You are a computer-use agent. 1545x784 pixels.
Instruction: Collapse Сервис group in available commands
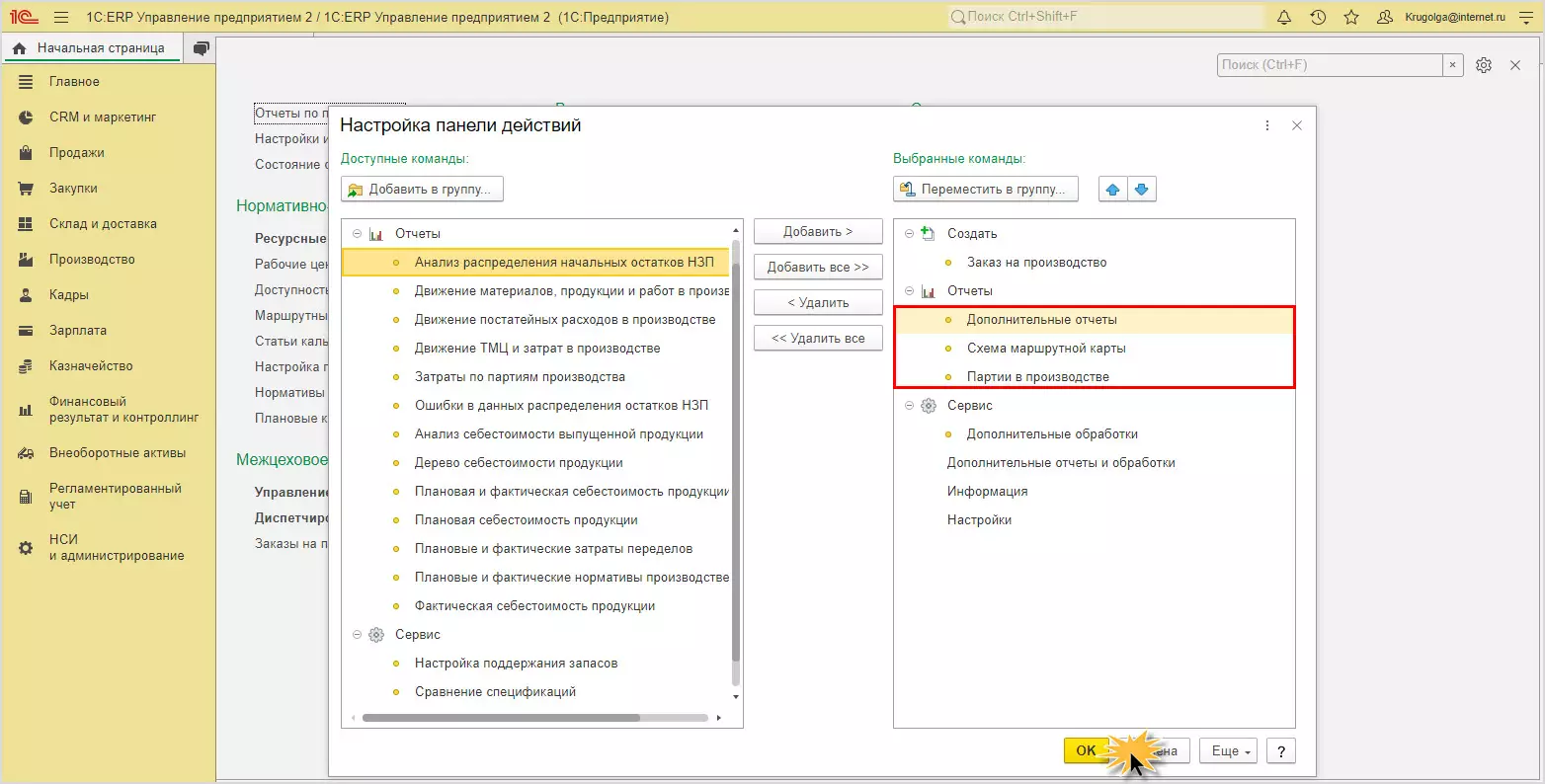[357, 635]
